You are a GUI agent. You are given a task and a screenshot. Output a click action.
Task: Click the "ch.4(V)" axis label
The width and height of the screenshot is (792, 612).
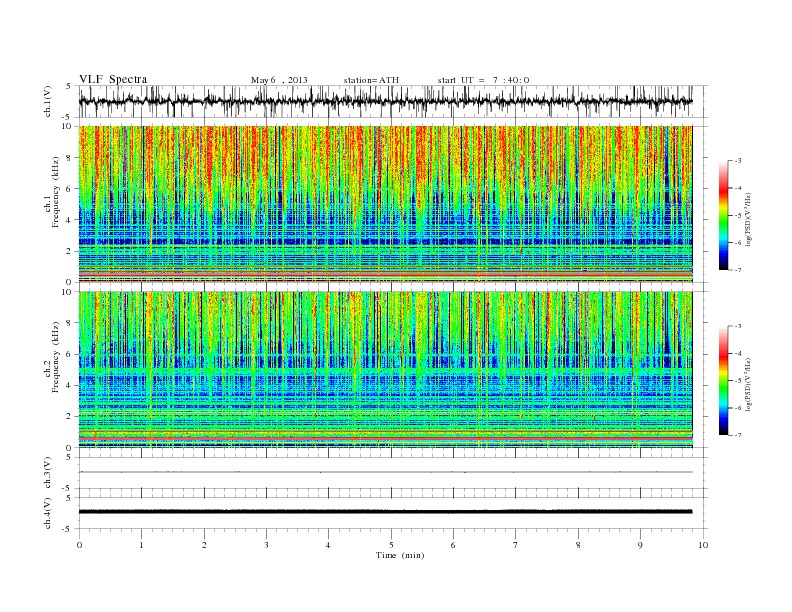click(x=48, y=513)
